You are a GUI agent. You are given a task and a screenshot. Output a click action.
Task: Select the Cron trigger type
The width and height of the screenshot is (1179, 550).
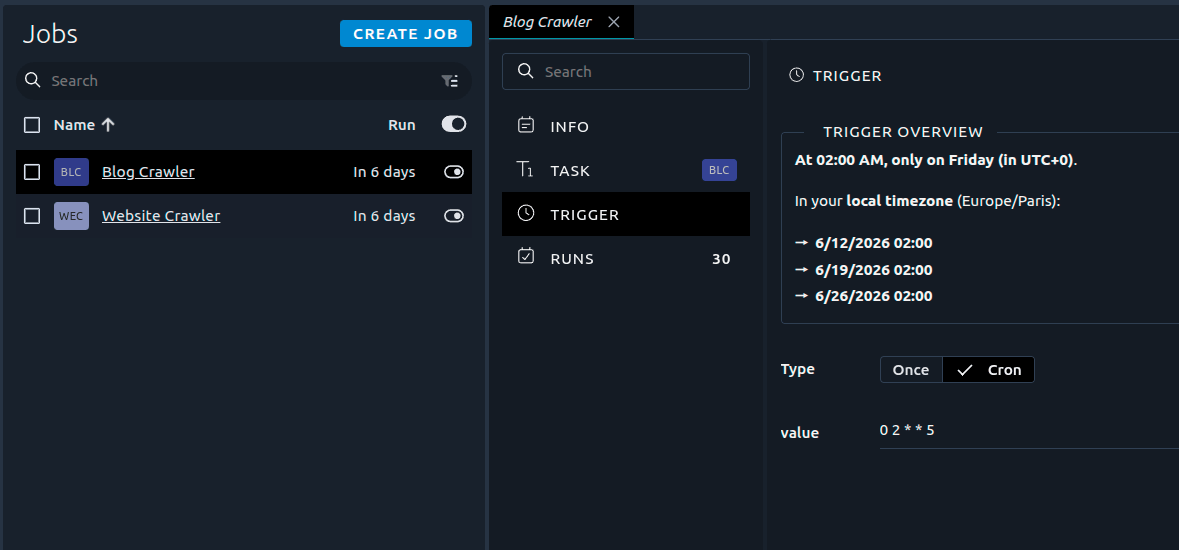(988, 370)
